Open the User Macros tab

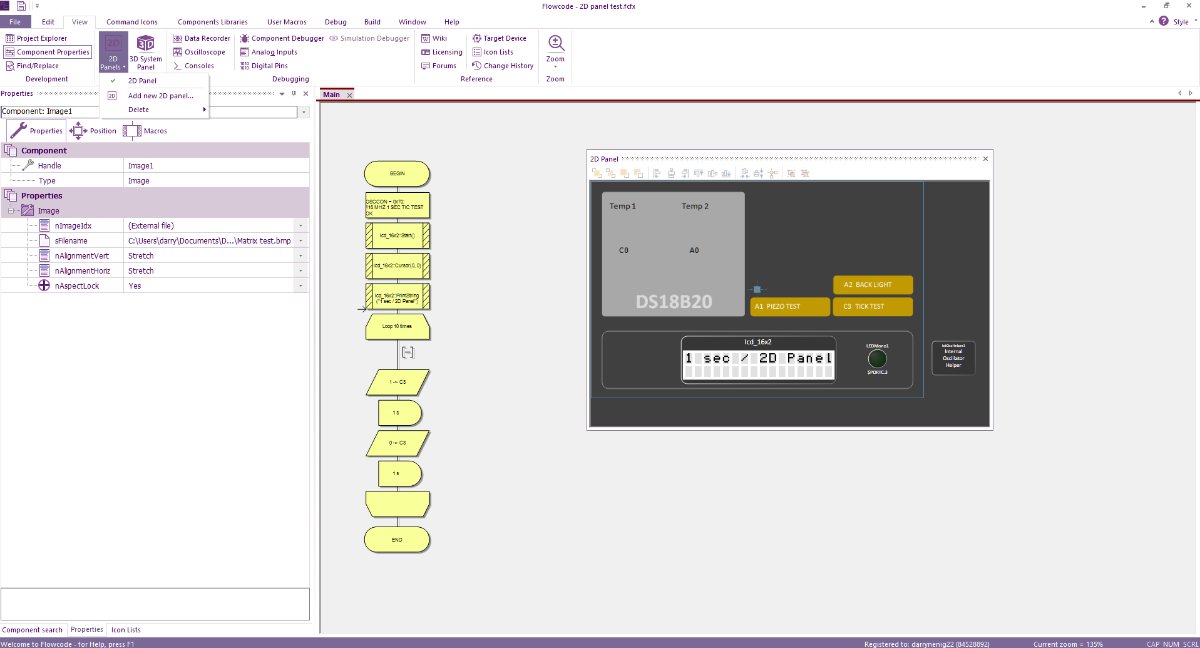(287, 21)
